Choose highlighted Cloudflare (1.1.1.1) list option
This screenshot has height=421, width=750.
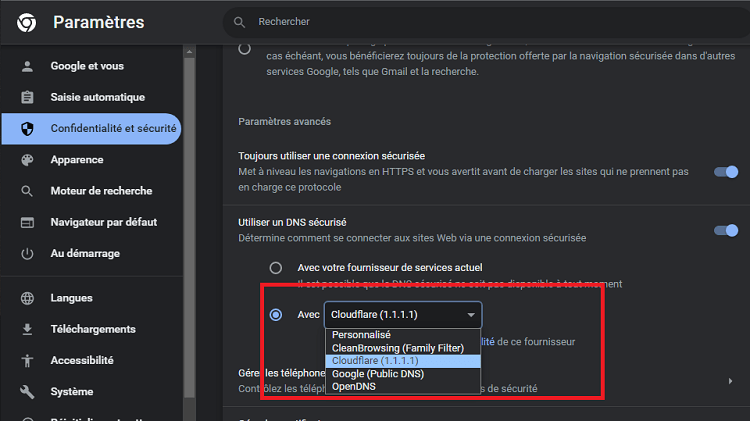pos(403,361)
